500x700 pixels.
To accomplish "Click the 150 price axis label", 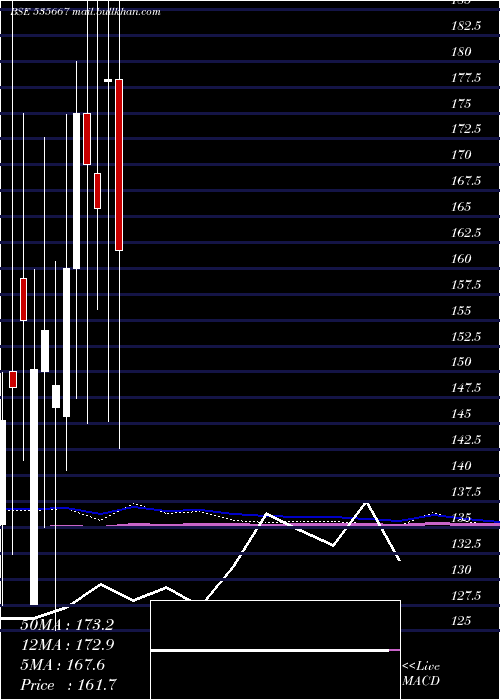I will [x=461, y=362].
